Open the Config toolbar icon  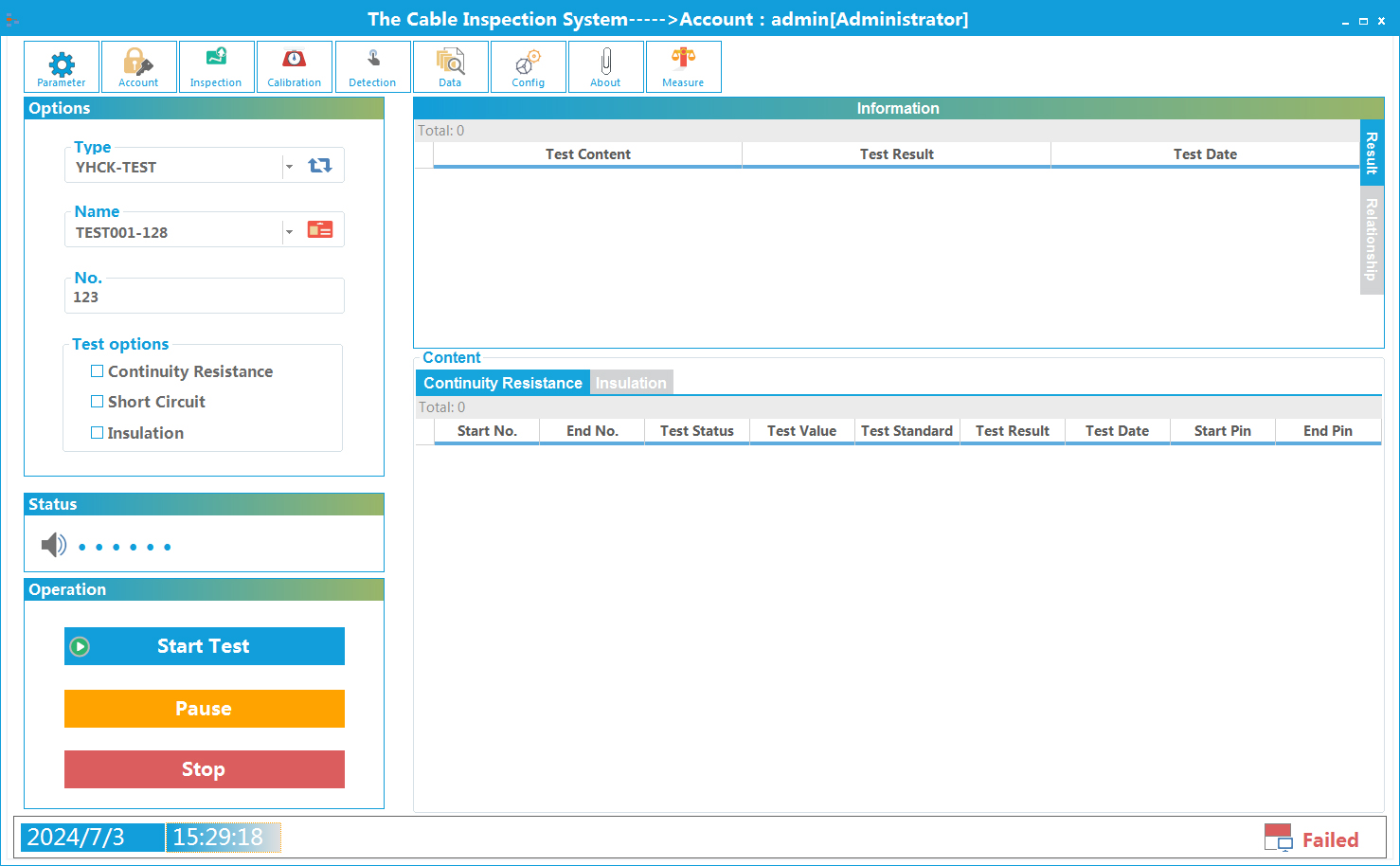pos(528,66)
